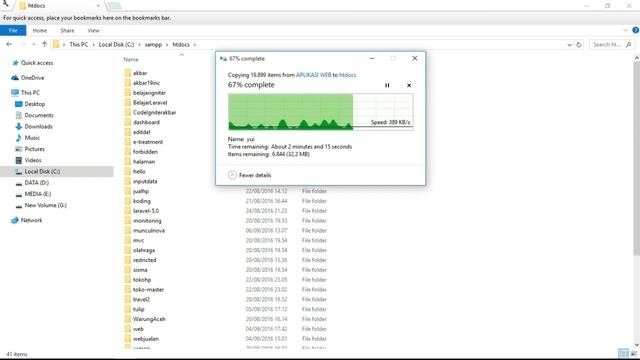This screenshot has height=360, width=640.
Task: Select the hello folder
Action: pos(135,171)
